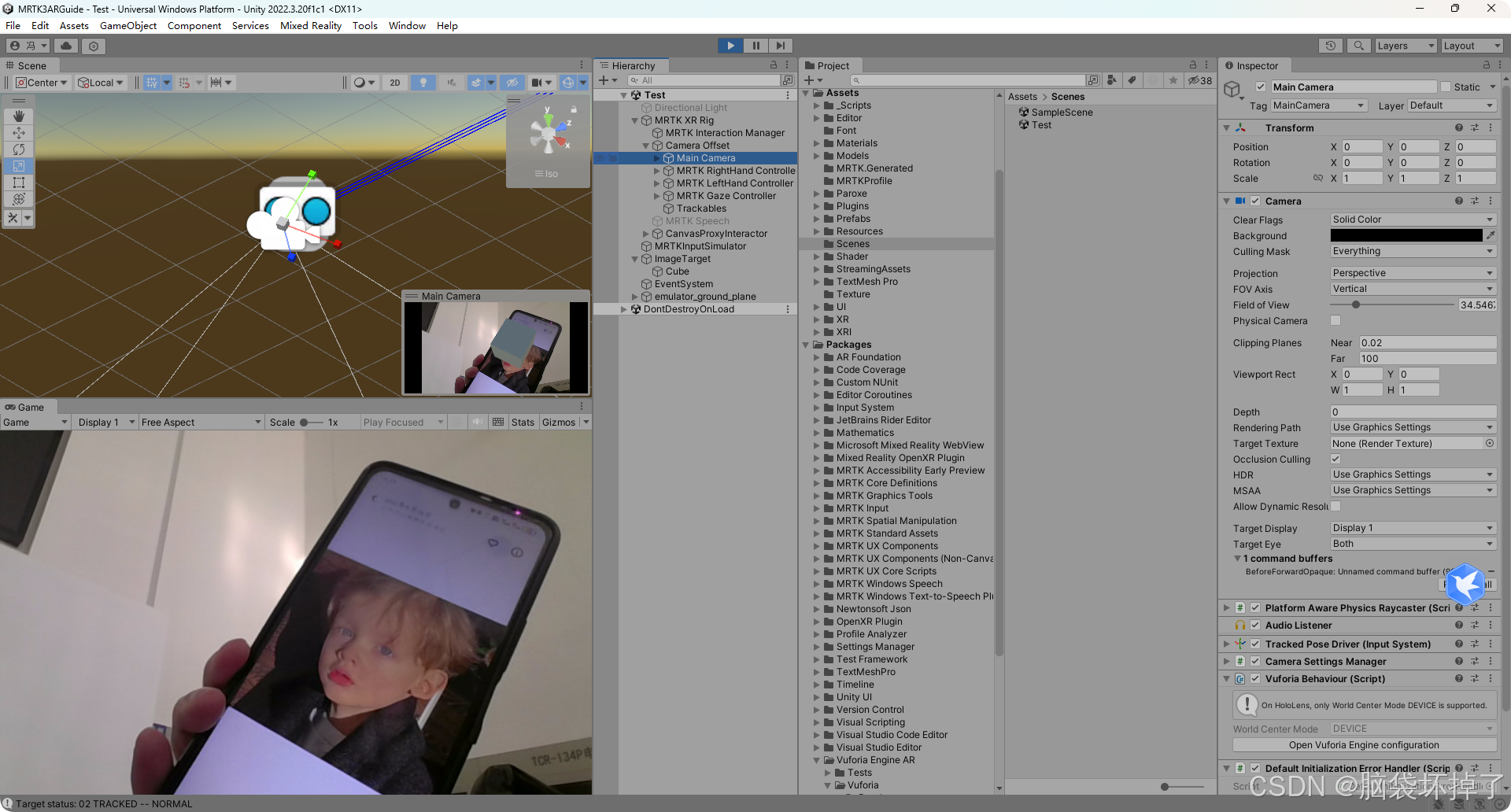
Task: Expand the _Scripts folder
Action: click(817, 105)
